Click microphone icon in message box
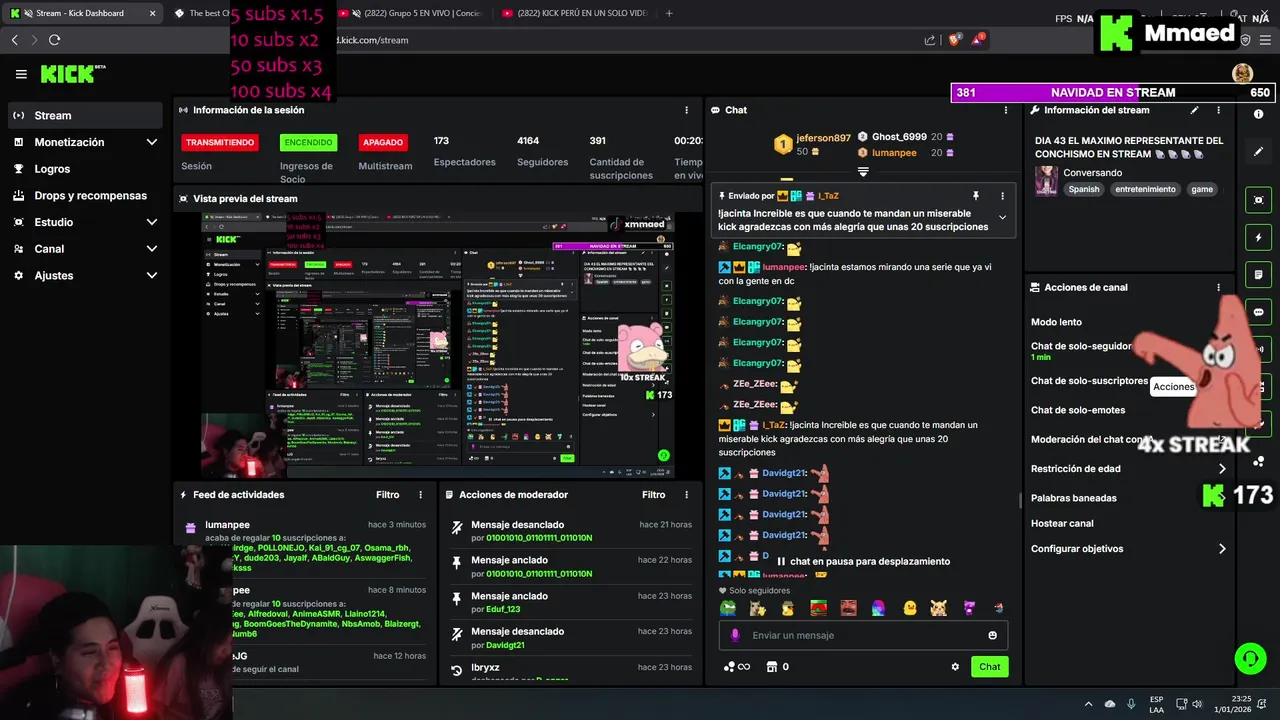Screen dimensions: 1280x720 point(735,635)
